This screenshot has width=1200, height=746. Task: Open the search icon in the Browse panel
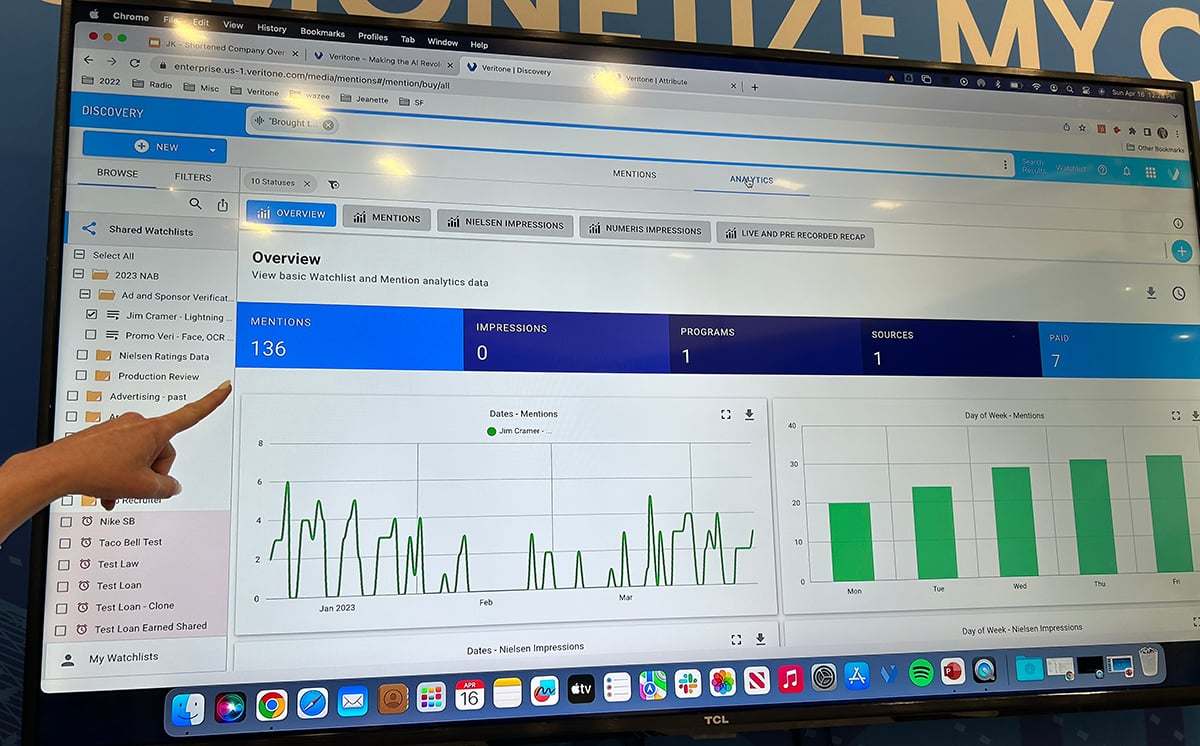(x=195, y=204)
